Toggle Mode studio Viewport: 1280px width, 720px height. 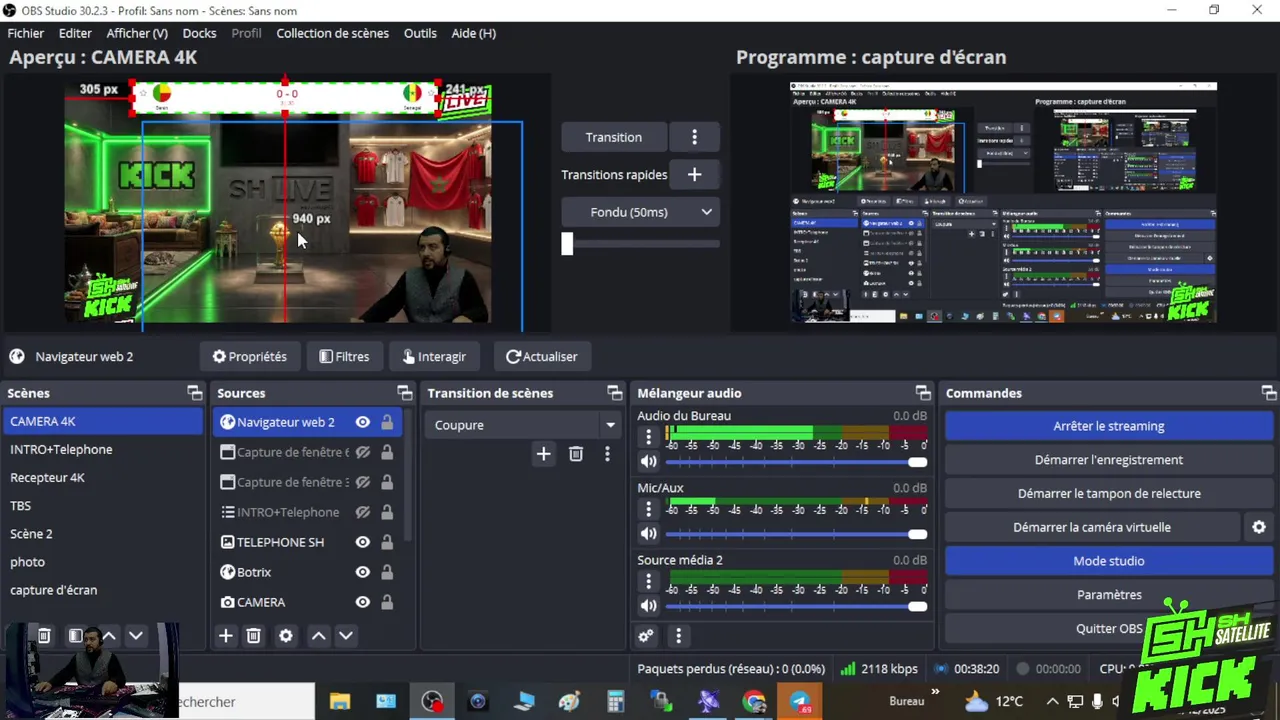point(1108,561)
